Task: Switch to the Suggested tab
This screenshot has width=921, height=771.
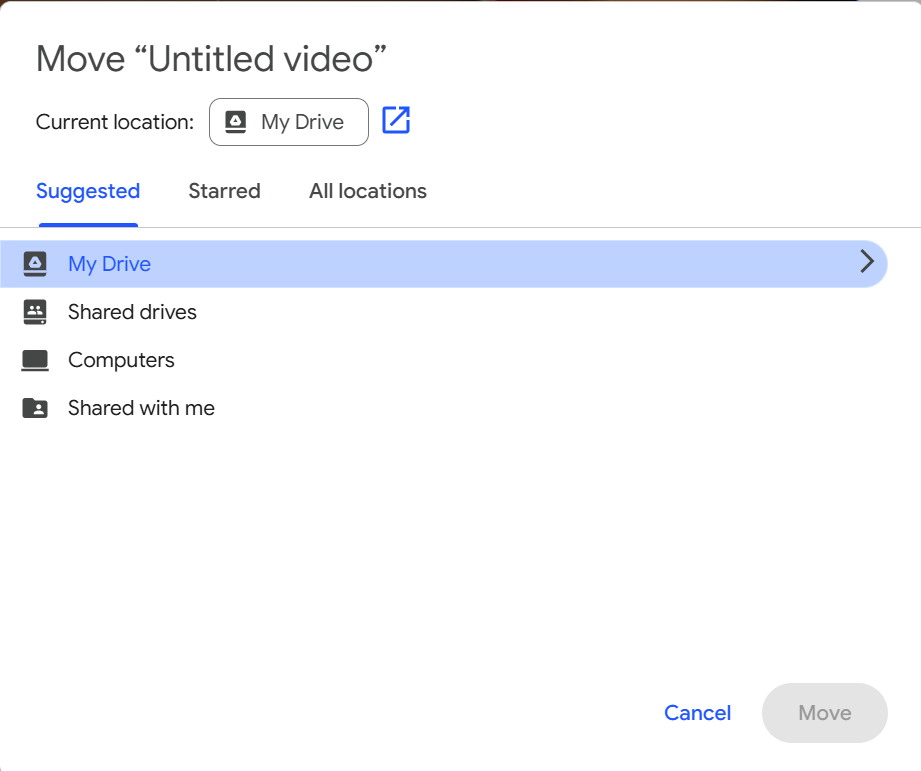Action: 88,191
